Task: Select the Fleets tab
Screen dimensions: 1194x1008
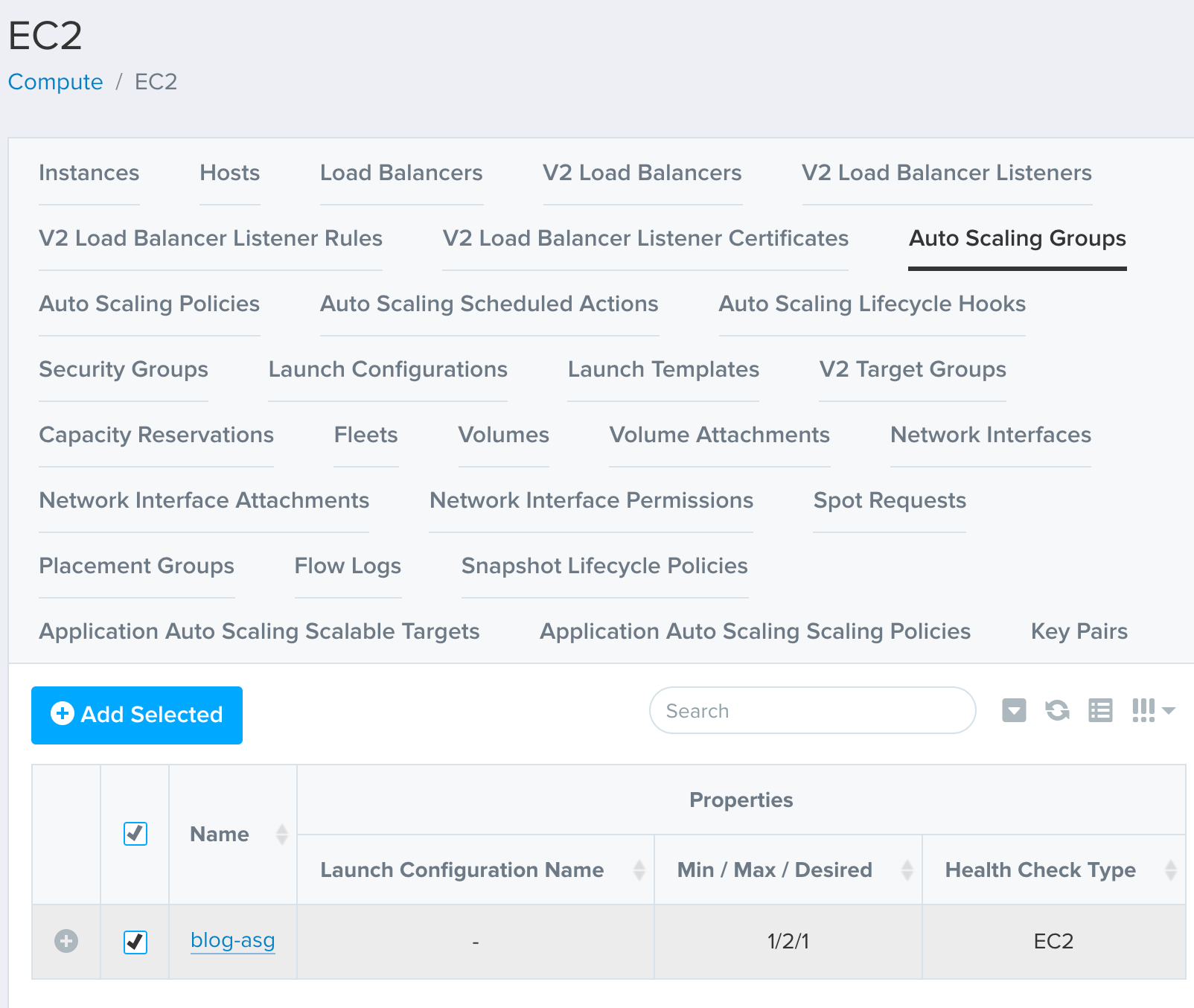Action: [x=366, y=435]
